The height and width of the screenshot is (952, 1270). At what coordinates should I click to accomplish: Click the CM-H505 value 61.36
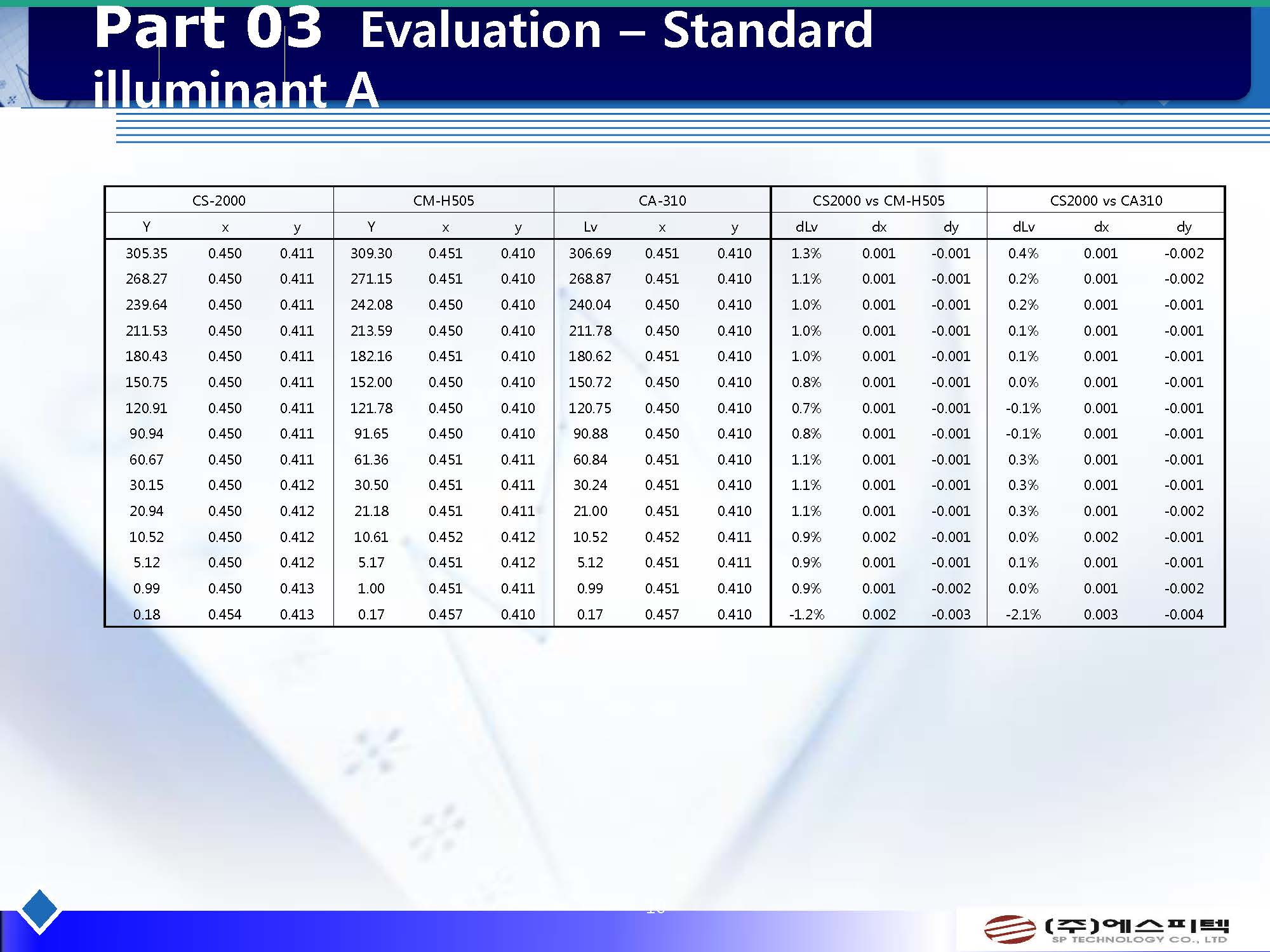(371, 459)
